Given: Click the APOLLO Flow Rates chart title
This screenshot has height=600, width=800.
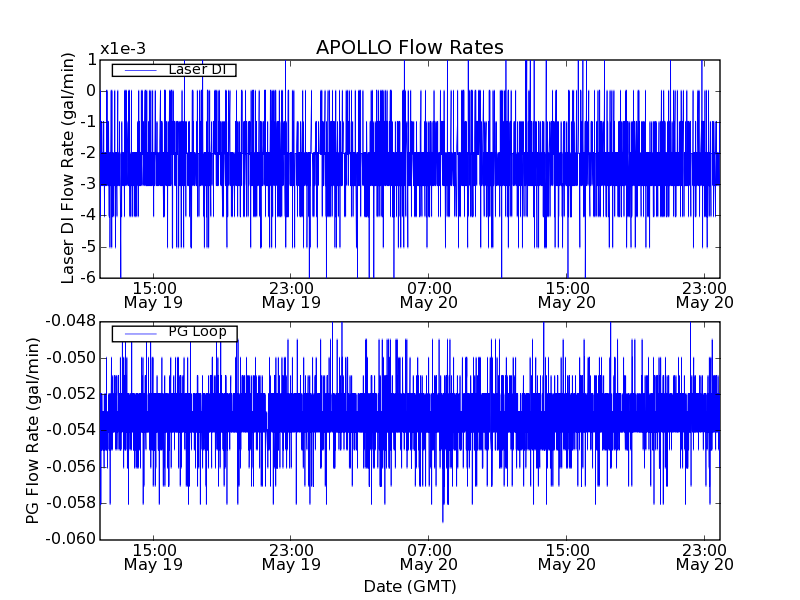Looking at the screenshot, I should click(x=409, y=48).
